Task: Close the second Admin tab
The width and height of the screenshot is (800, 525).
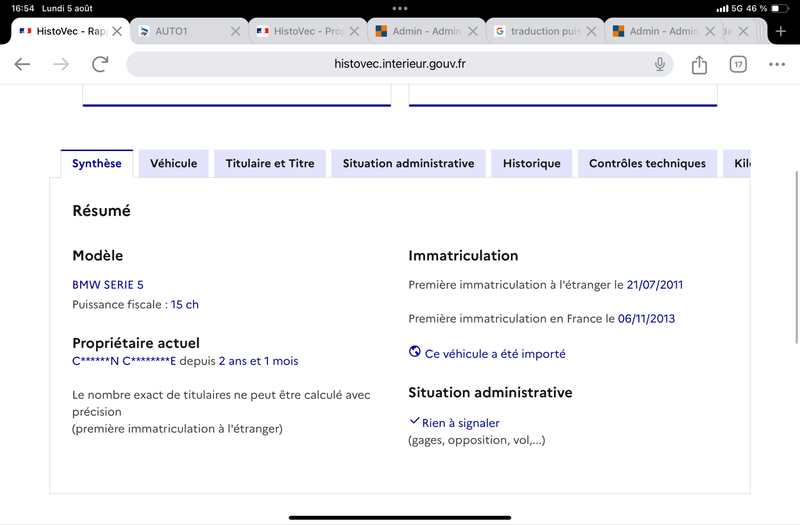Action: point(710,31)
